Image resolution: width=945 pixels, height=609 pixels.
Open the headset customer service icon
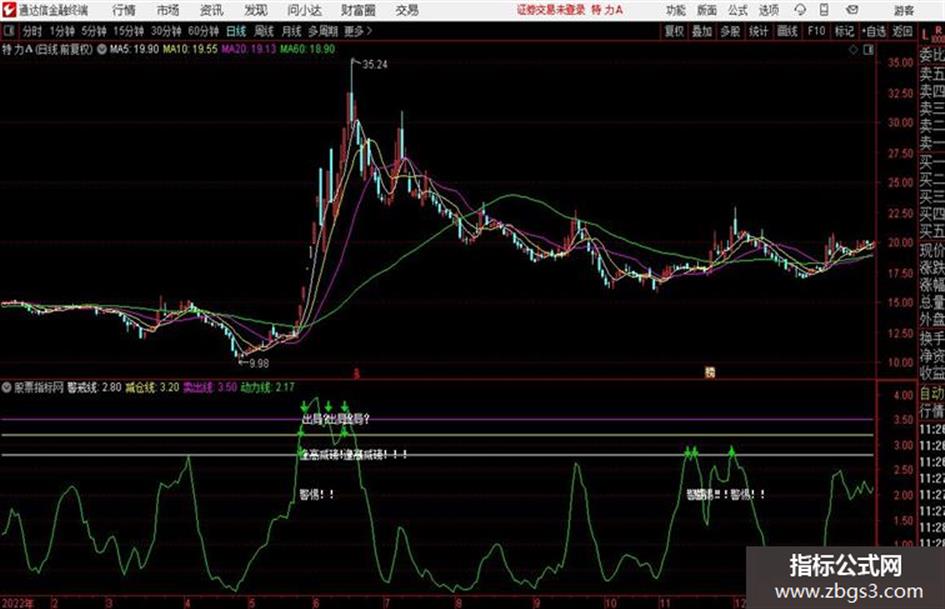800,10
